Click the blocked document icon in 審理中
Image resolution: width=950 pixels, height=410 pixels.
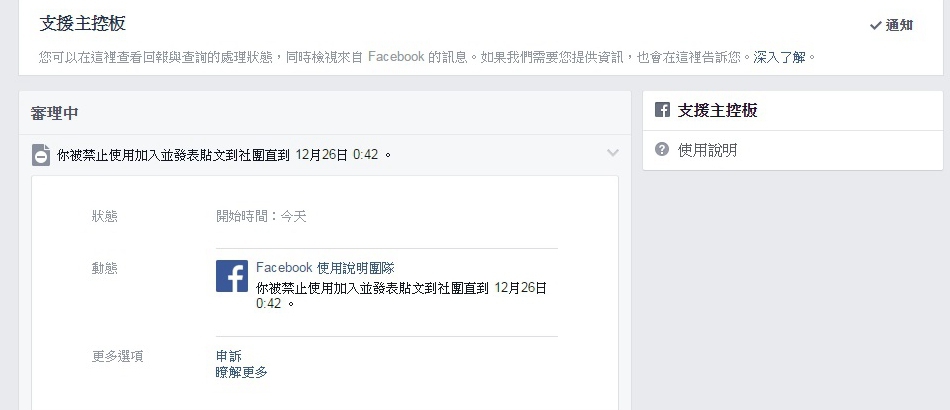(41, 154)
